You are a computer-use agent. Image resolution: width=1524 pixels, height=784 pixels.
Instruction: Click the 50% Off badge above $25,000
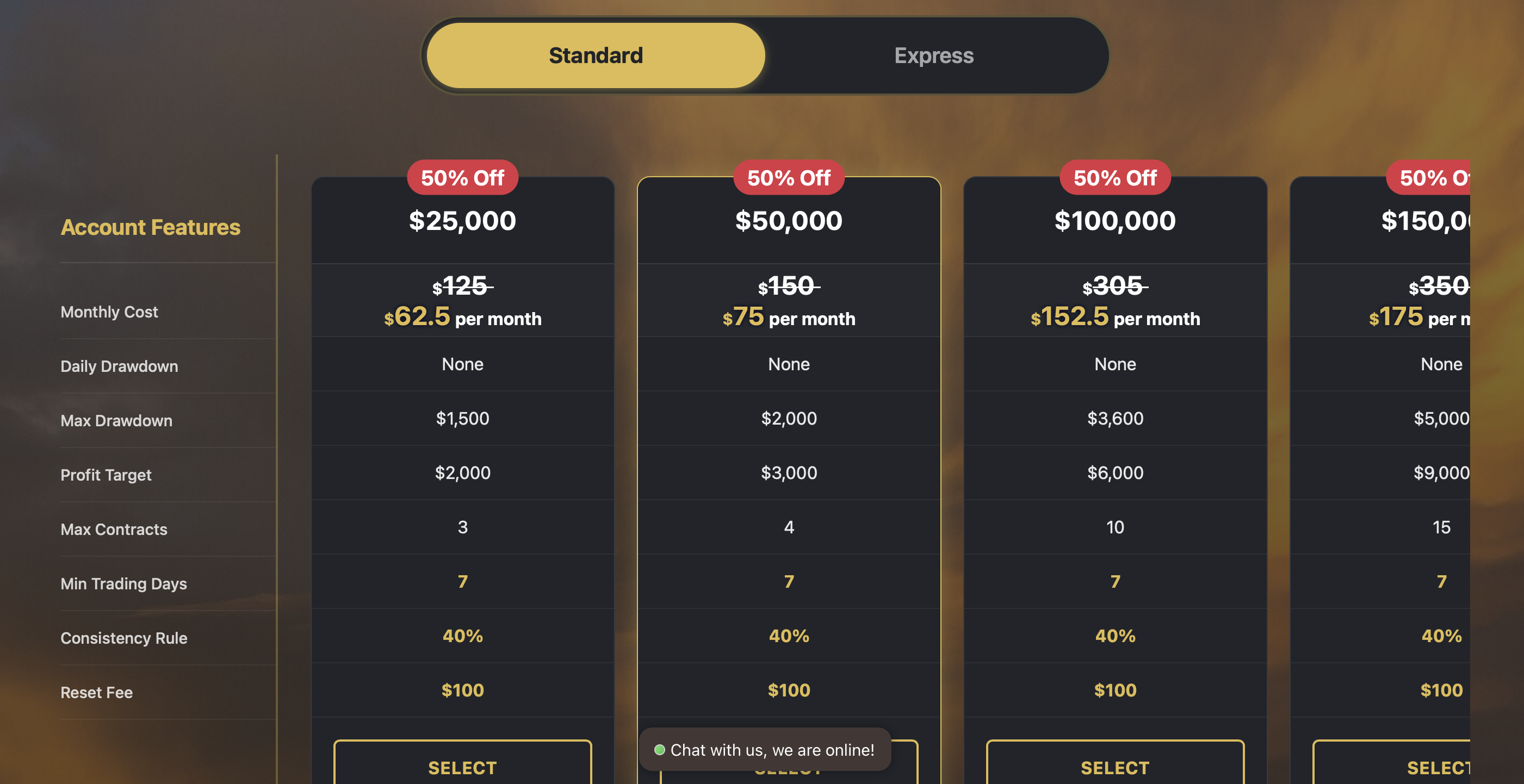pos(462,177)
